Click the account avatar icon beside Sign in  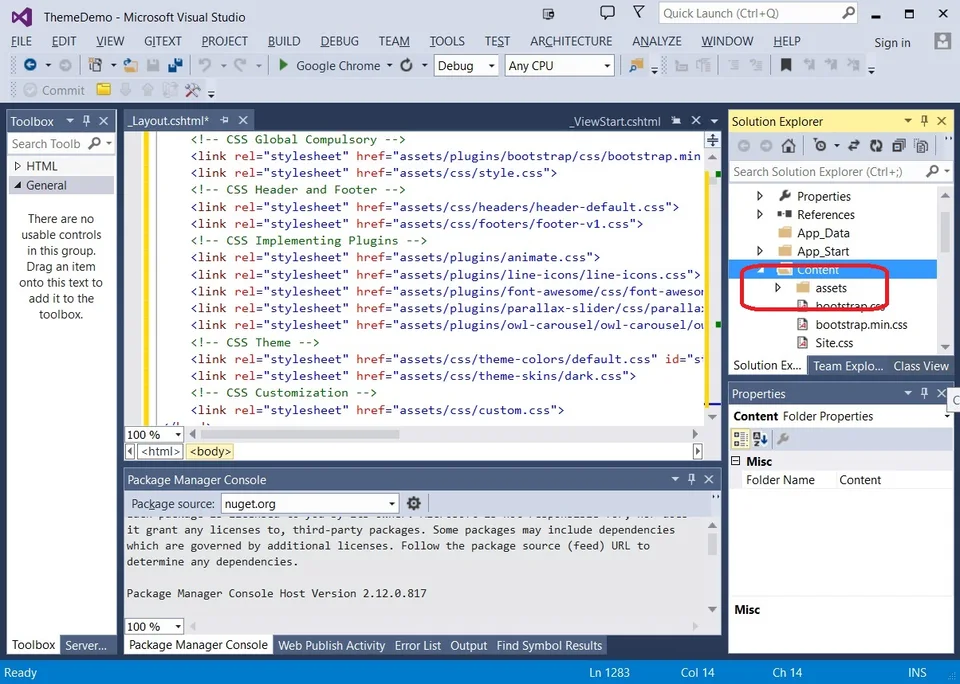942,42
